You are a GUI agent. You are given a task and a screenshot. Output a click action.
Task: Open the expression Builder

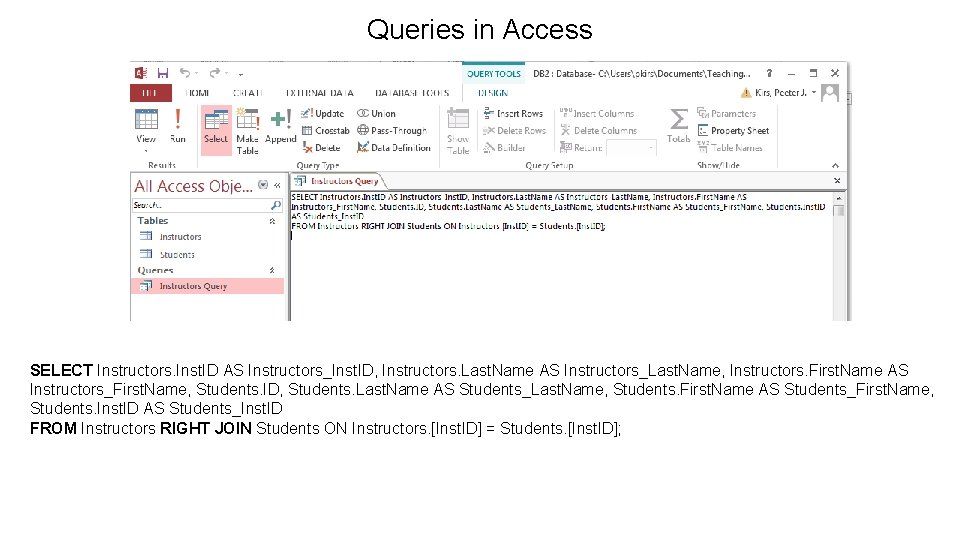point(504,148)
